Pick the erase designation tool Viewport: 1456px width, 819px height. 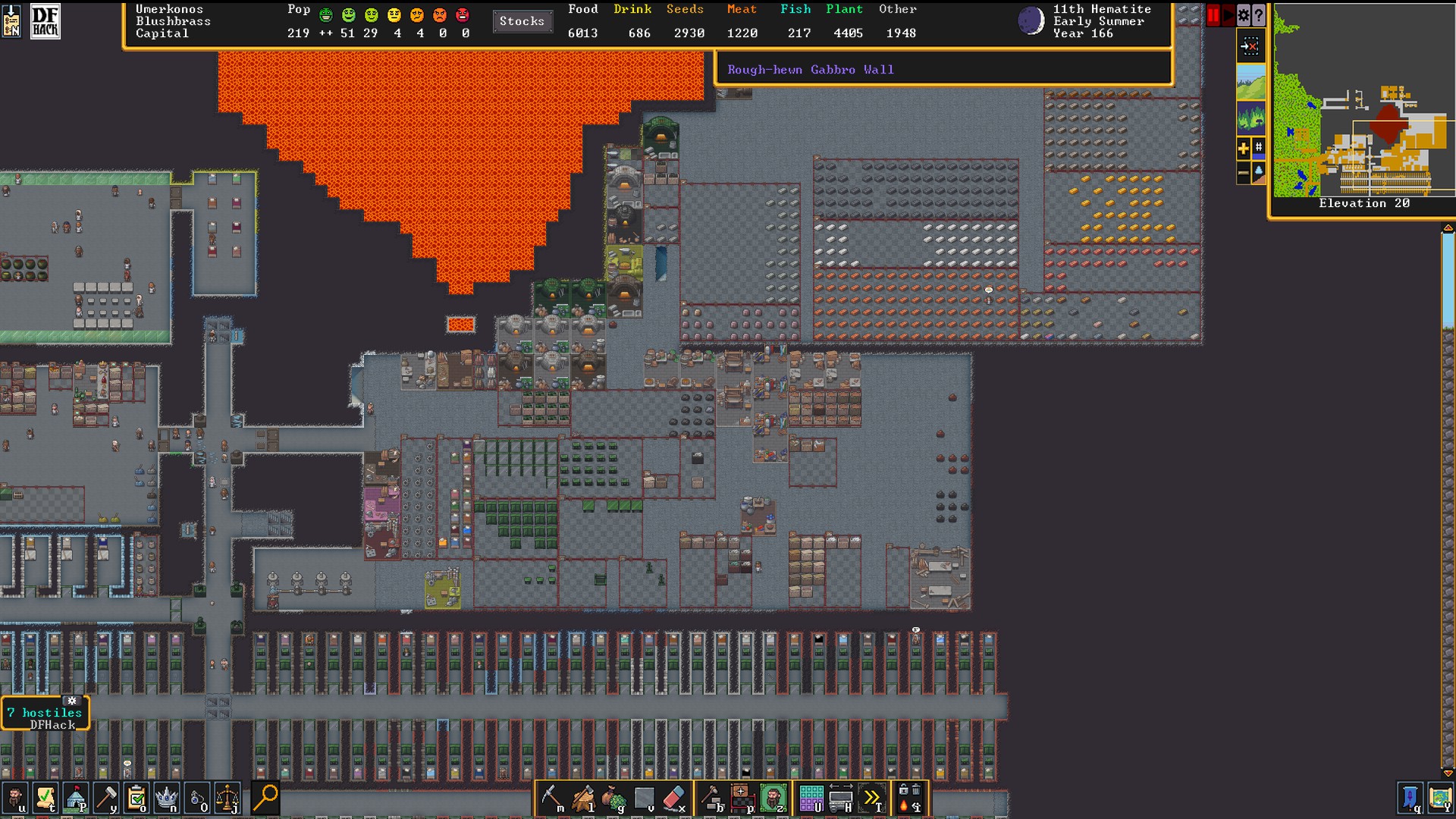click(x=674, y=799)
